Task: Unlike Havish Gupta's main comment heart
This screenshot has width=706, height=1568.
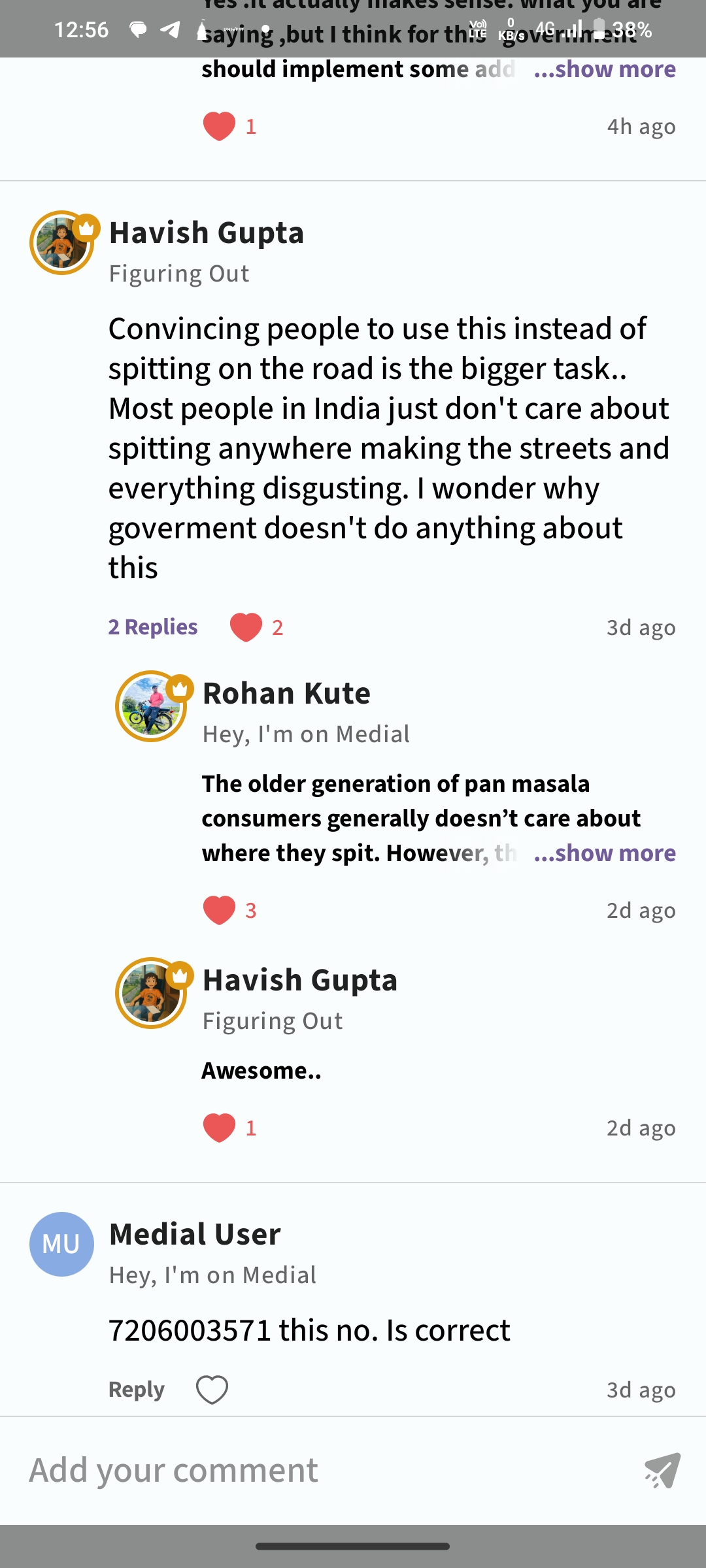Action: pos(246,627)
